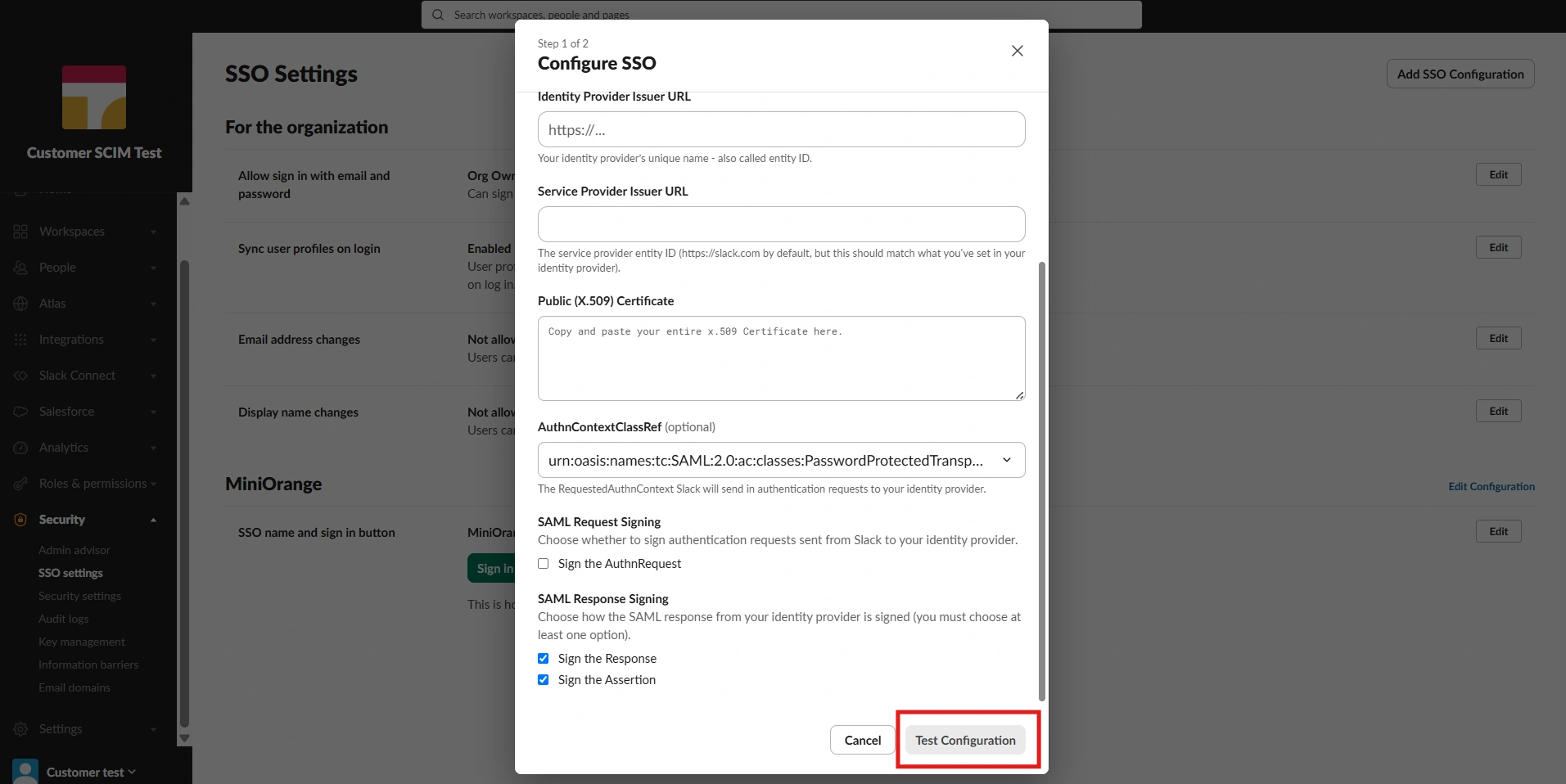Image resolution: width=1566 pixels, height=784 pixels.
Task: Click the sidebar scrollbar down arrow
Action: [184, 738]
